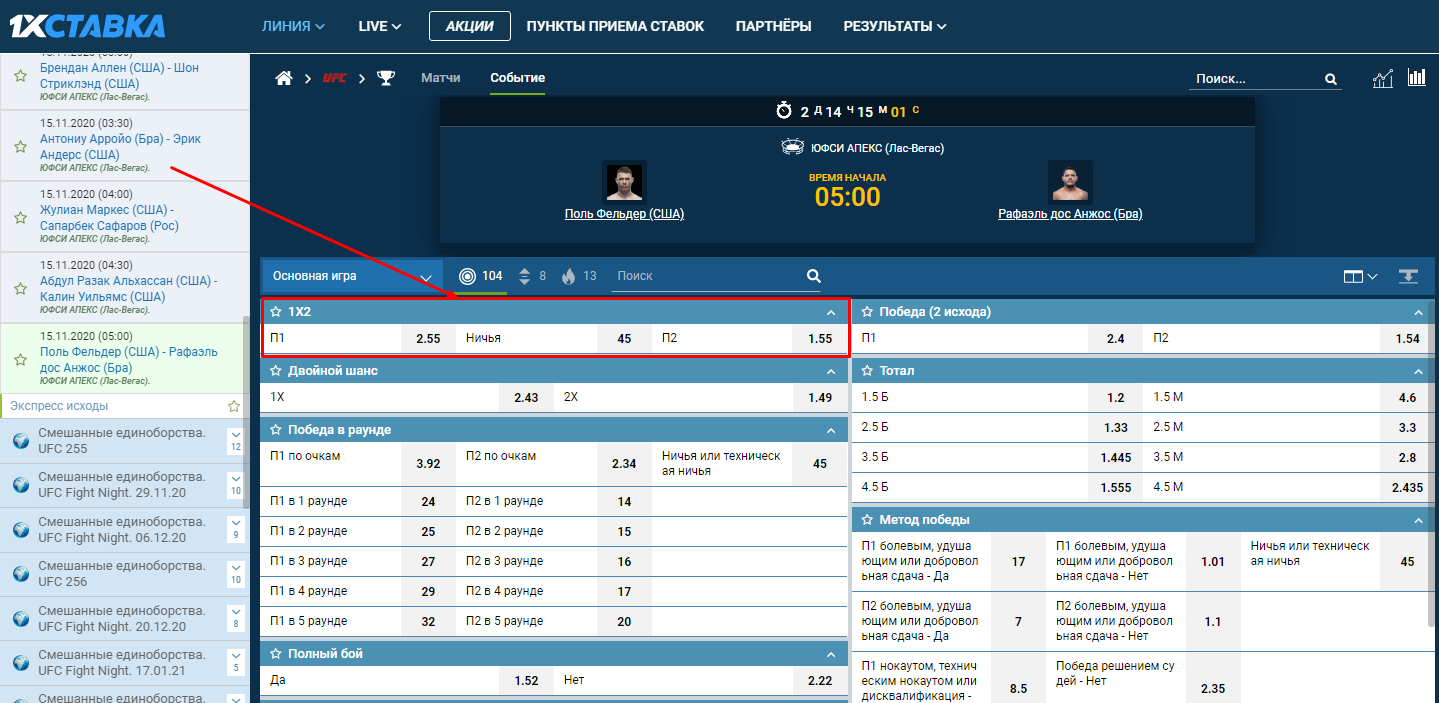Click the home icon in breadcrumb

tap(283, 78)
